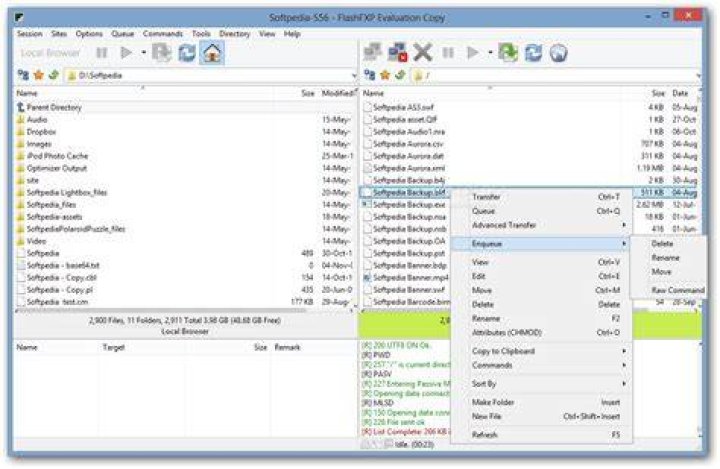Click the disconnect icon with the red mark

[398, 52]
